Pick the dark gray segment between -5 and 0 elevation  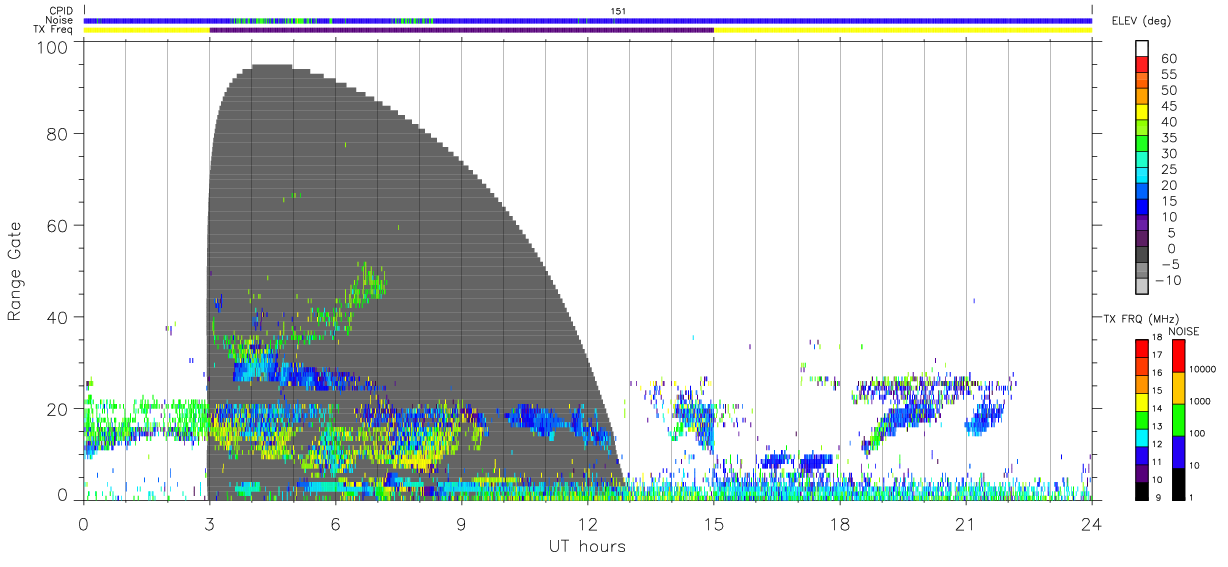click(1144, 256)
